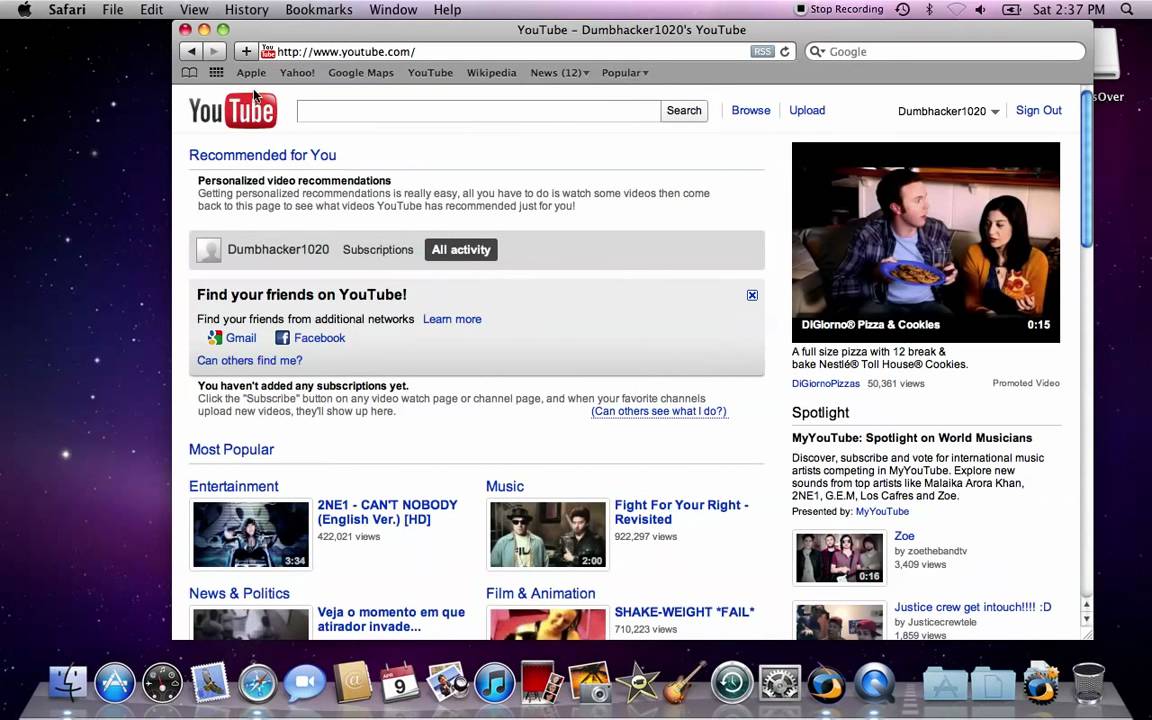This screenshot has height=720, width=1152.
Task: Click the Dumbhacker1020 avatar picture
Action: [x=209, y=250]
